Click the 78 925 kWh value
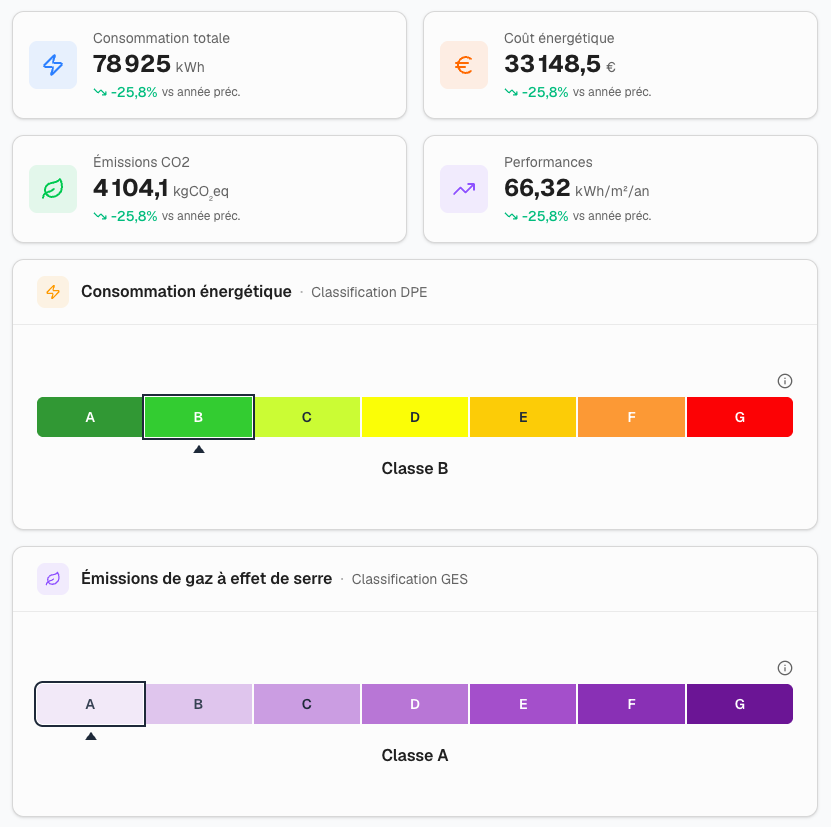The height and width of the screenshot is (827, 831). click(149, 64)
